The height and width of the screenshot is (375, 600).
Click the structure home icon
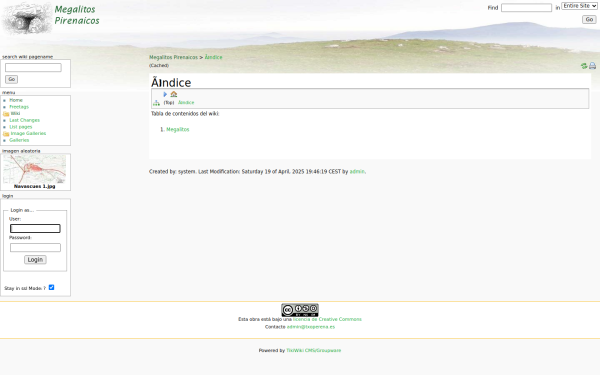[x=174, y=94]
